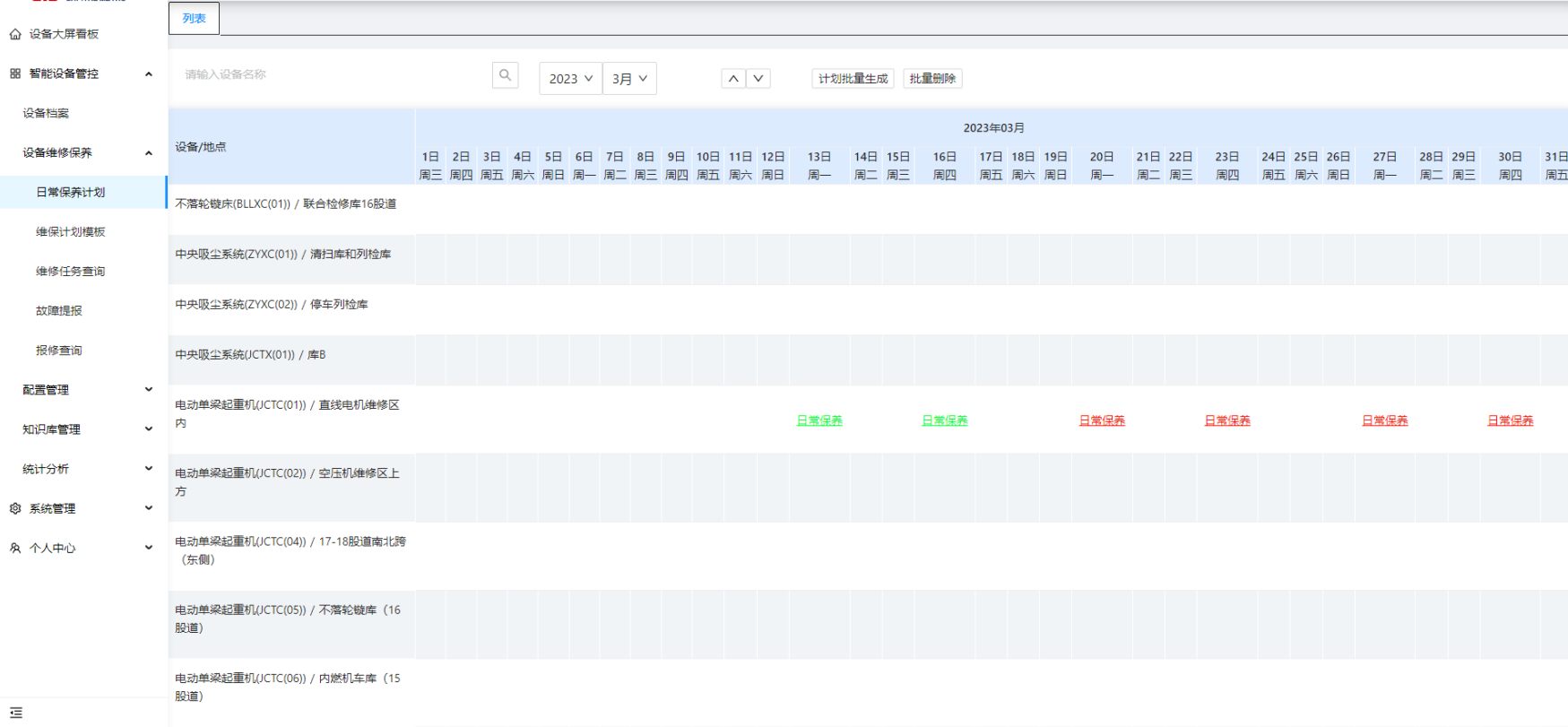Expand the 知识库管理 menu chevron
The width and height of the screenshot is (1568, 727).
tap(149, 428)
